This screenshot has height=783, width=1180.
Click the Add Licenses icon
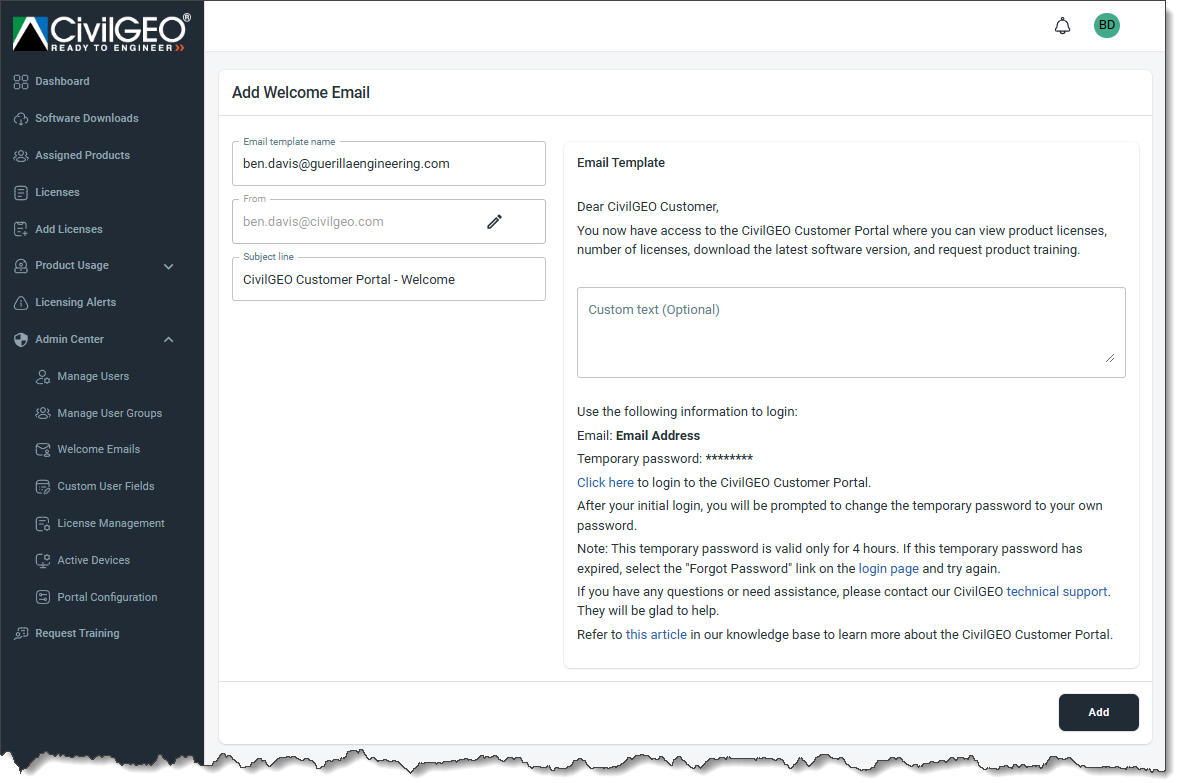(x=20, y=229)
